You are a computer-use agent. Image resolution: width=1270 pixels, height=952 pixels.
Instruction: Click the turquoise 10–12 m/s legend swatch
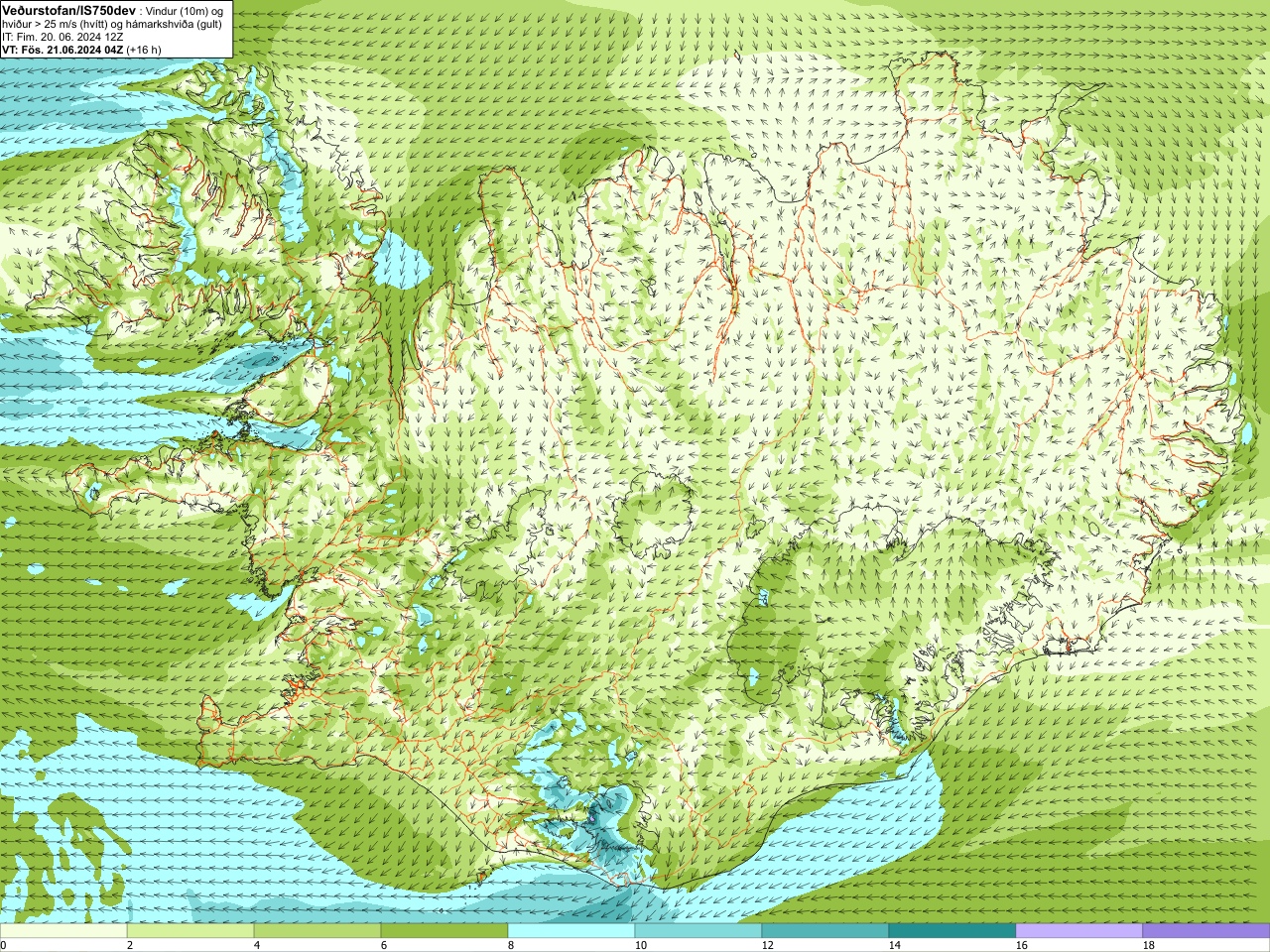click(698, 931)
